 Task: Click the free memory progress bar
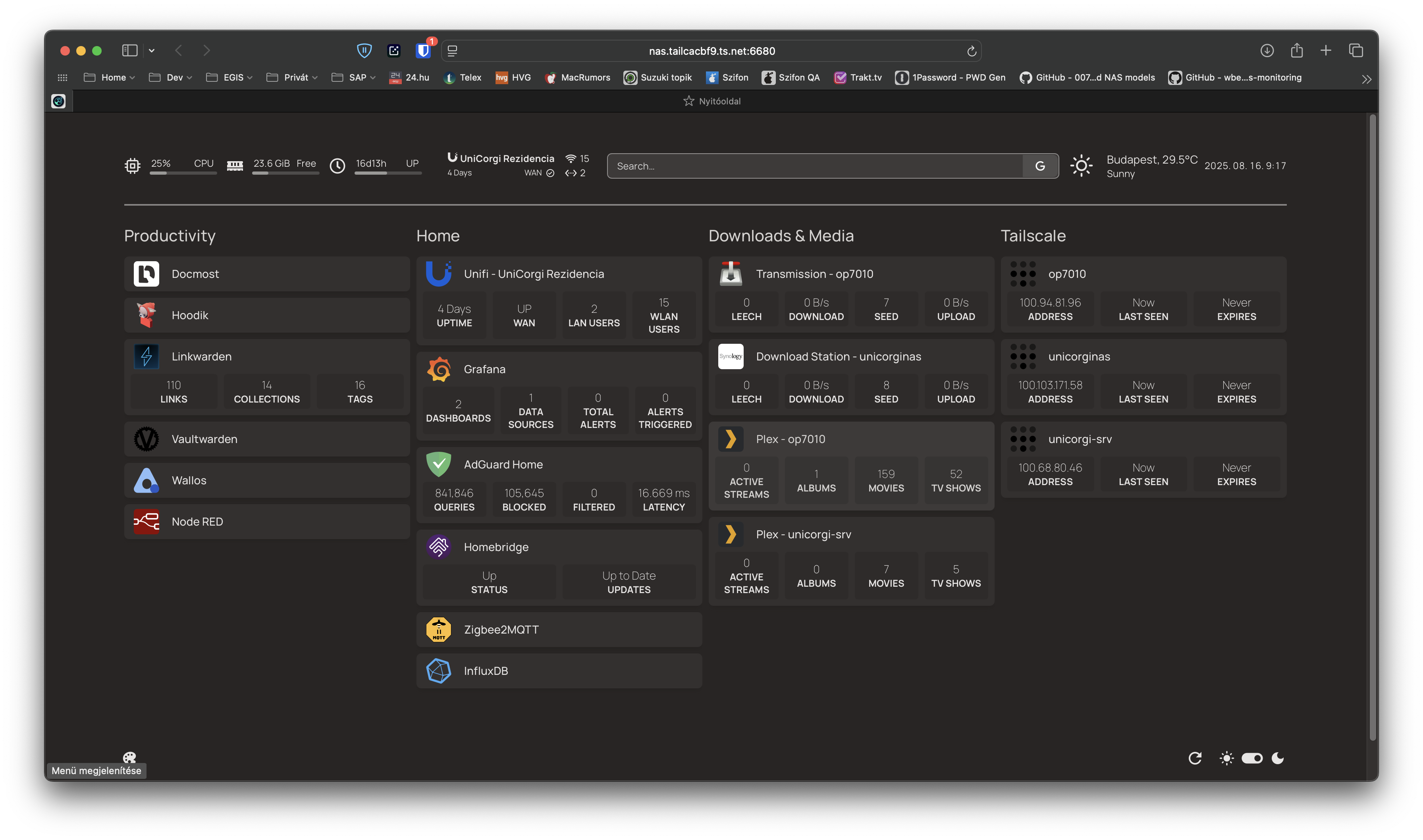(285, 173)
